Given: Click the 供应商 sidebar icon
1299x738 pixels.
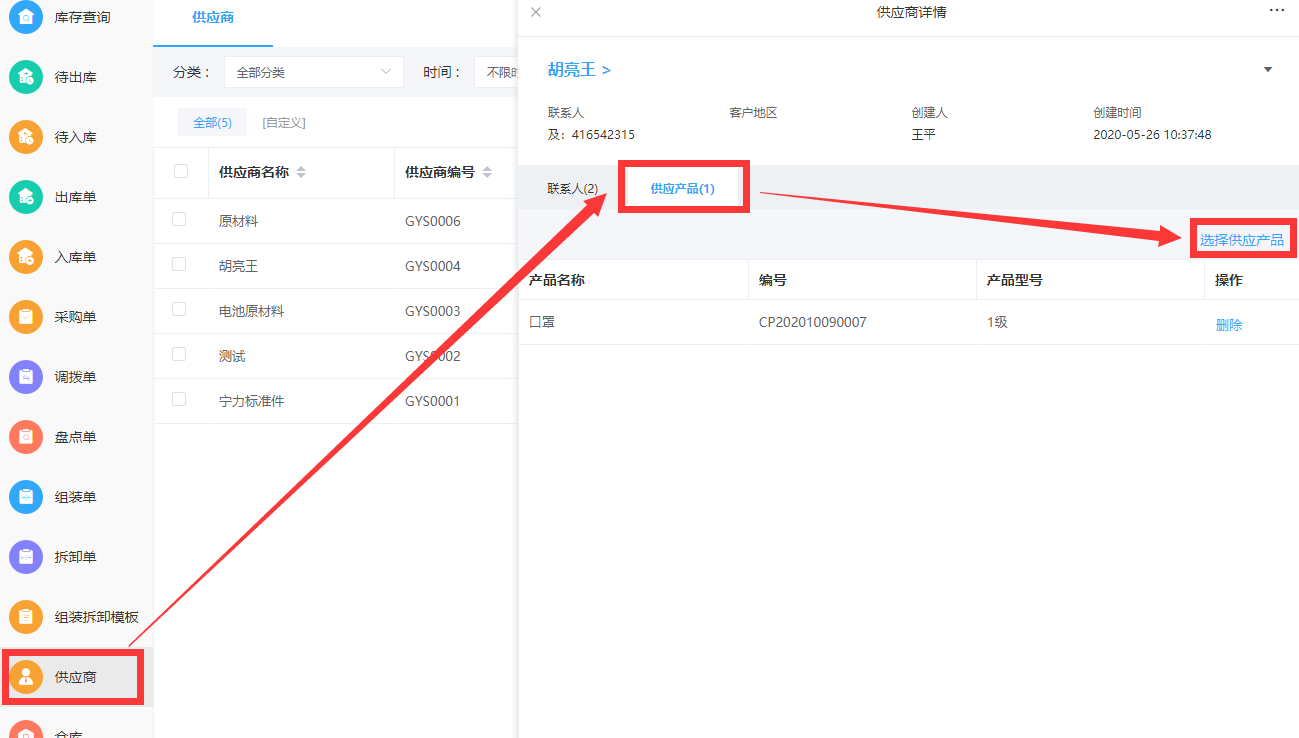Looking at the screenshot, I should [x=26, y=677].
